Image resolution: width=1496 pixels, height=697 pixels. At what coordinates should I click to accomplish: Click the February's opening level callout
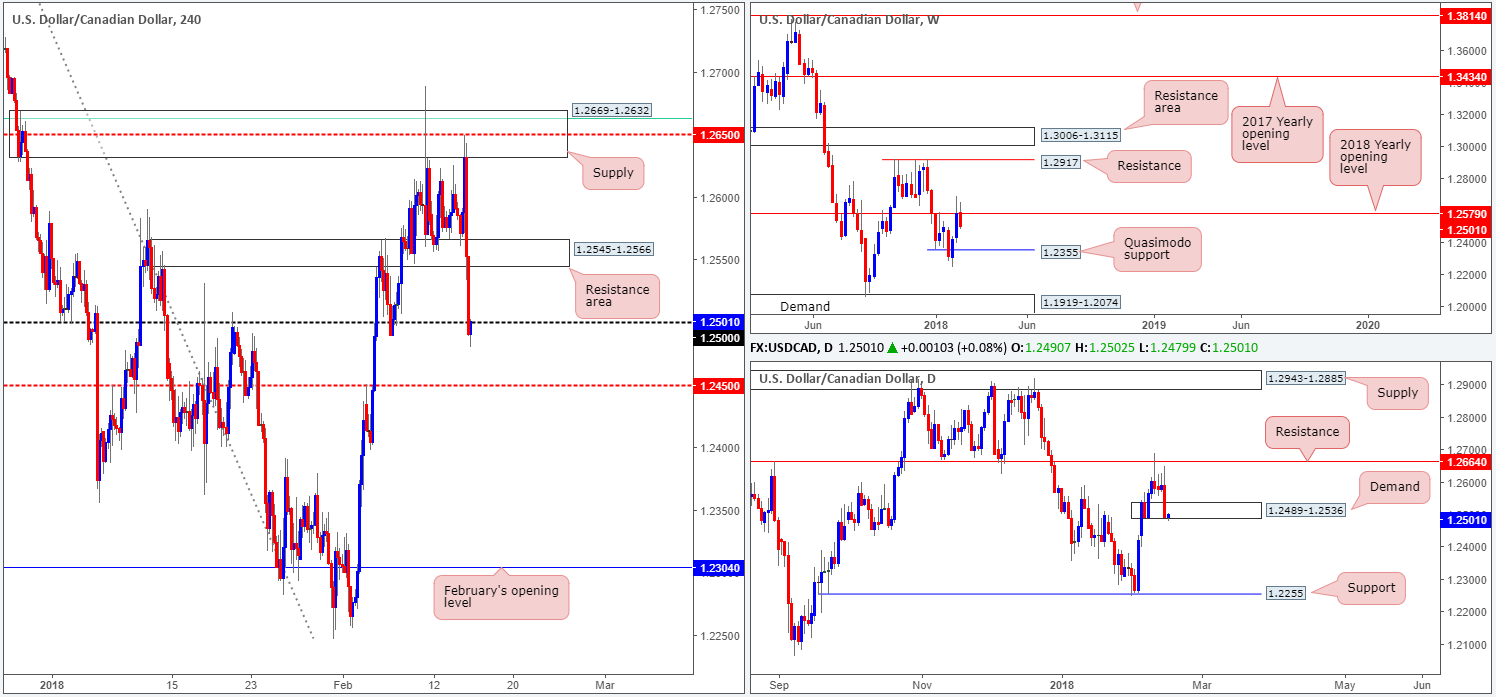pos(500,597)
